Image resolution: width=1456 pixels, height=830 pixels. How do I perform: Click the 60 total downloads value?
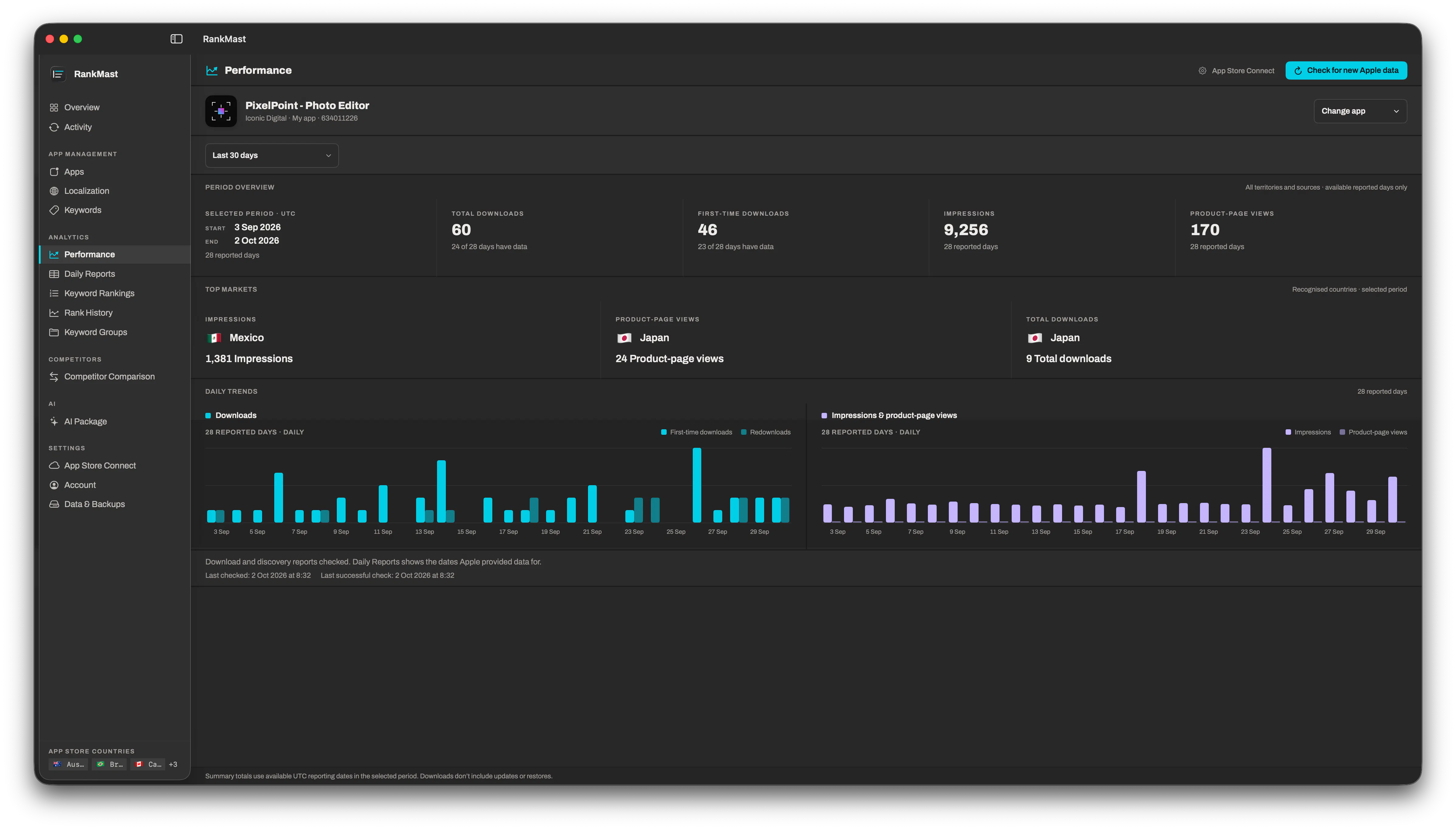tap(461, 230)
